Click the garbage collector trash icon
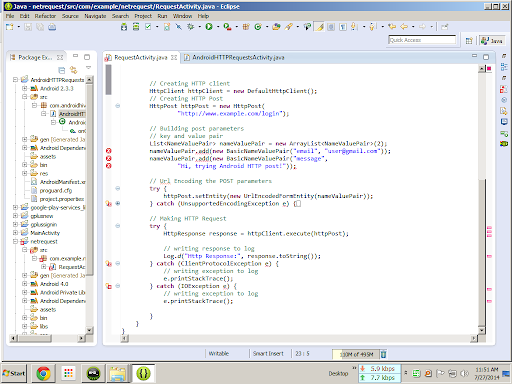The height and width of the screenshot is (384, 512). 383,354
